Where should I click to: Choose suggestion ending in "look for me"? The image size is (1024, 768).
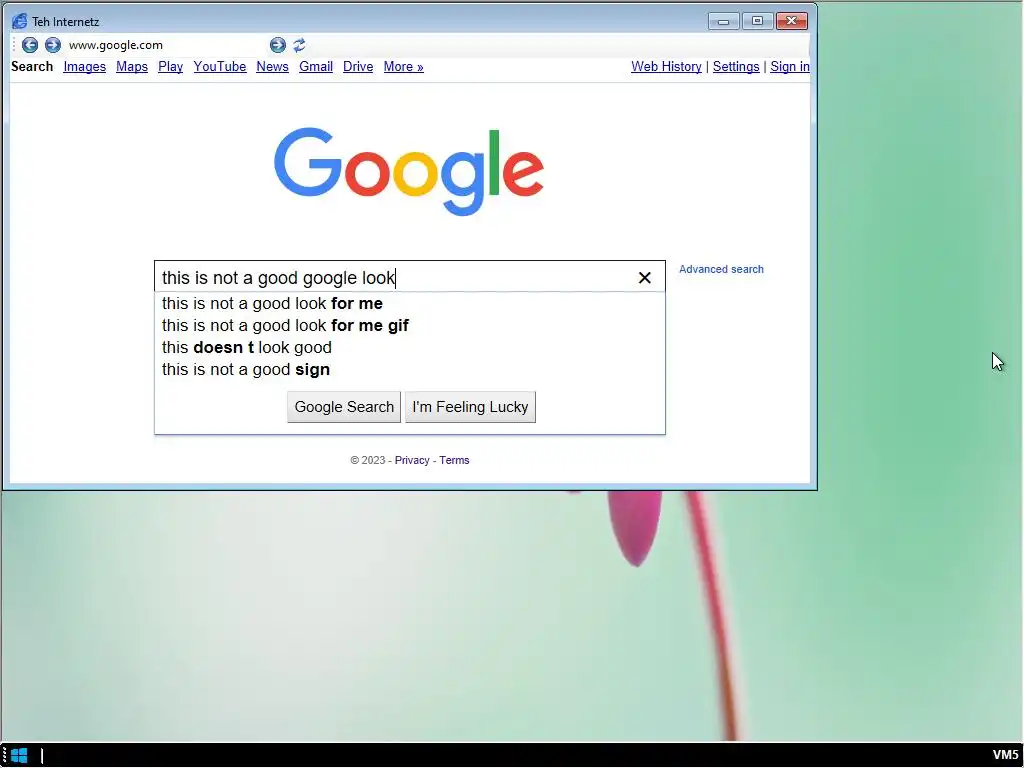(x=409, y=303)
